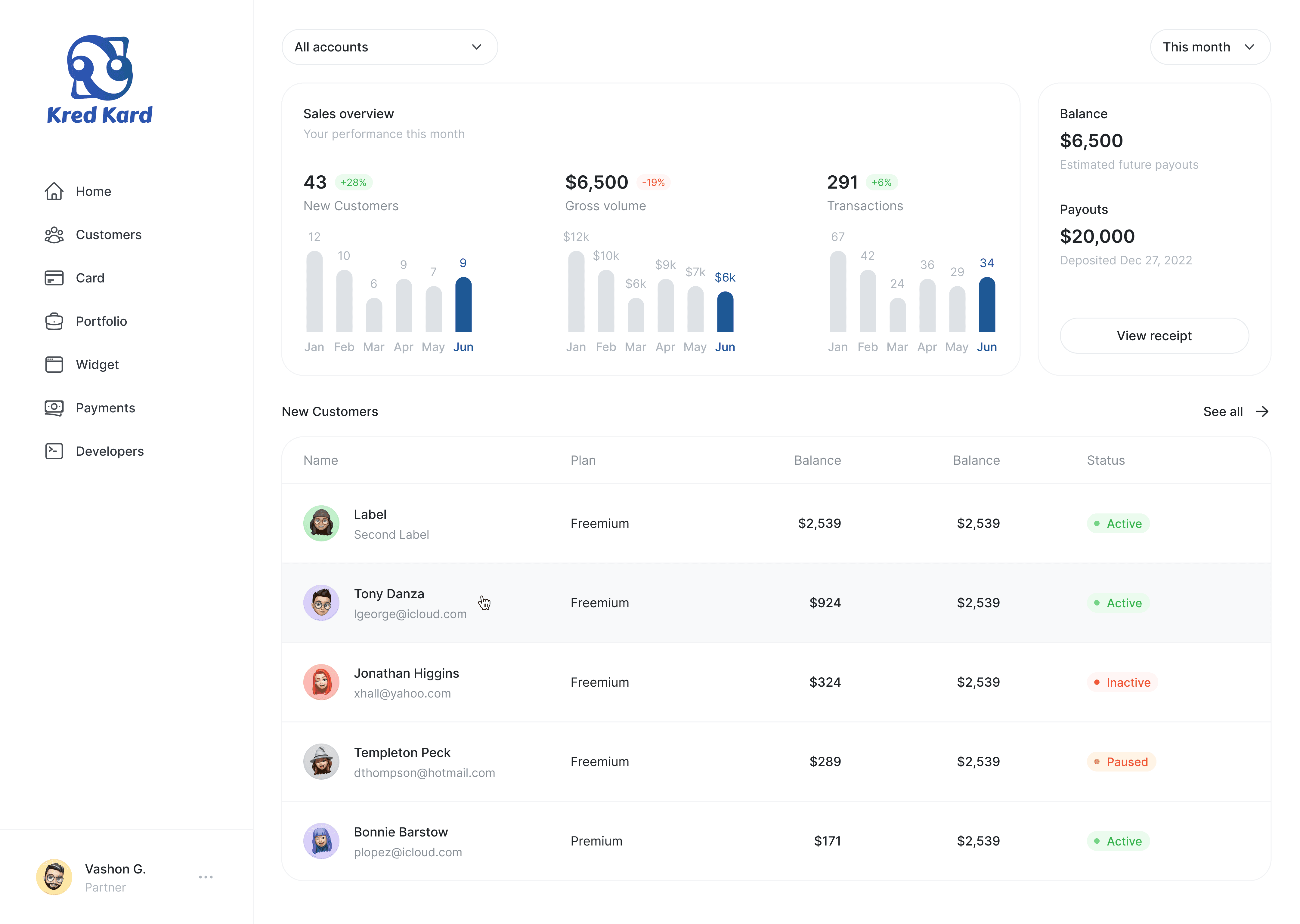This screenshot has height=924, width=1300.
Task: Click the Inactive status badge
Action: tap(1122, 682)
